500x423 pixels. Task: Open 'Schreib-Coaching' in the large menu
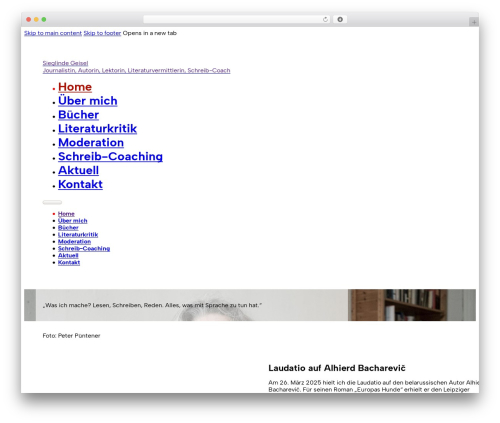click(110, 156)
